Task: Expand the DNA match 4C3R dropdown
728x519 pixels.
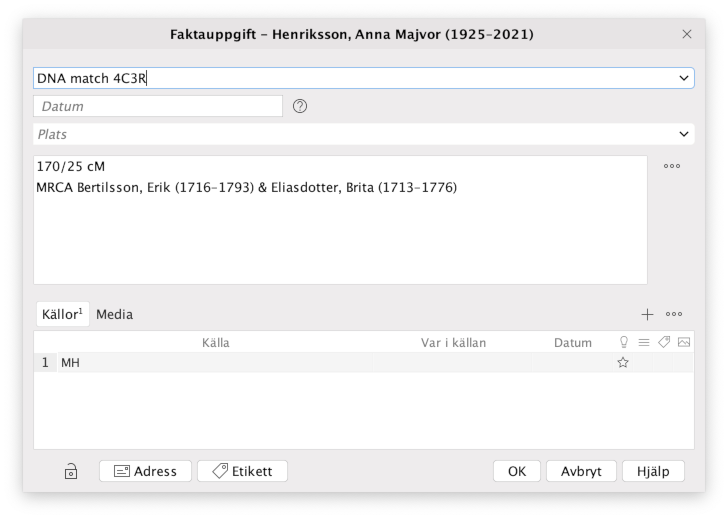Action: pyautogui.click(x=684, y=78)
